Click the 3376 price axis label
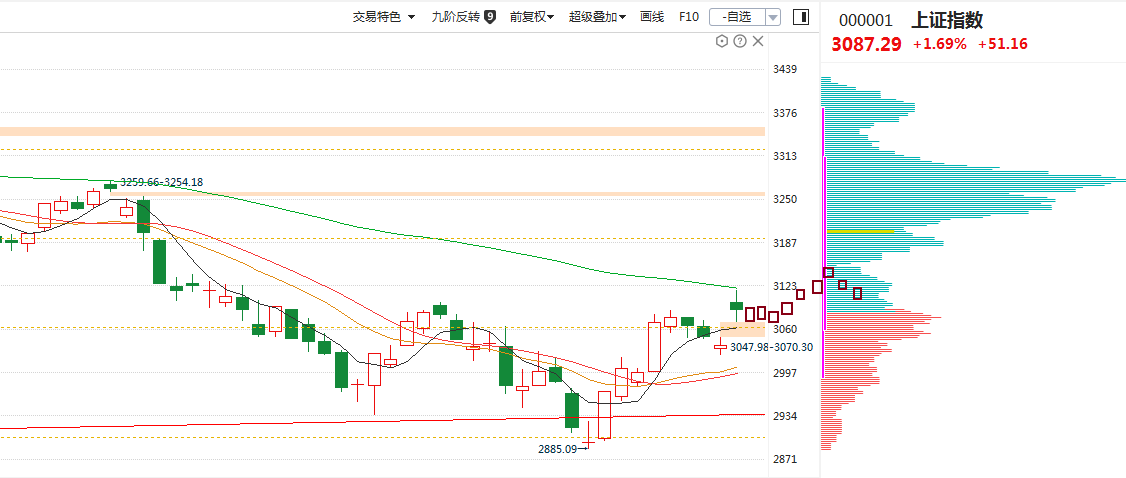Screen dimensions: 1126x478 pyautogui.click(x=785, y=113)
